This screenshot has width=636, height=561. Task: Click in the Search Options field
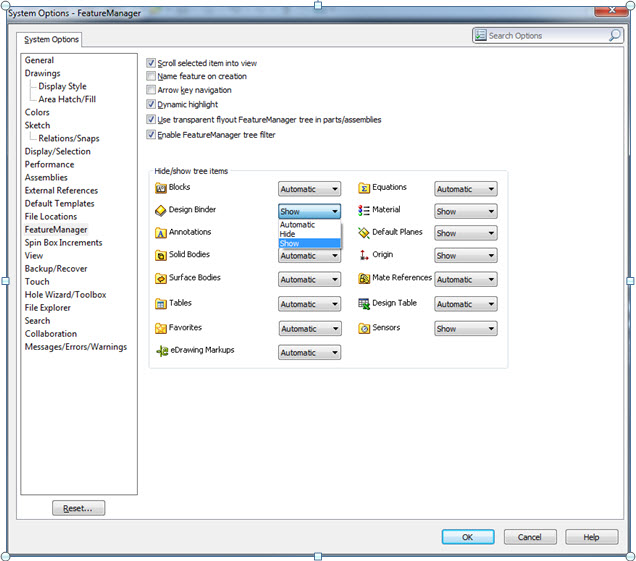coord(548,35)
